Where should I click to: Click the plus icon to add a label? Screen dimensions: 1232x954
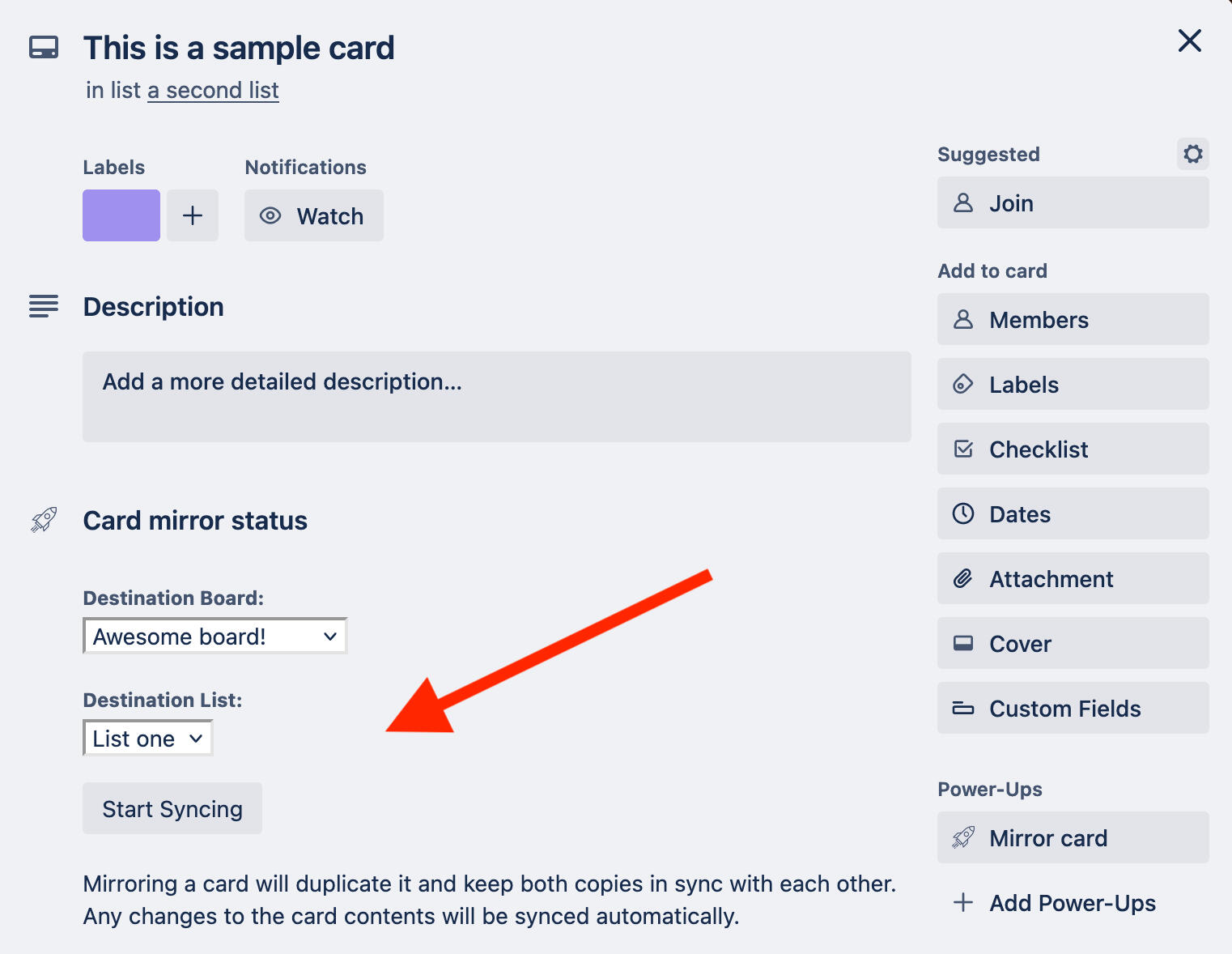(193, 215)
